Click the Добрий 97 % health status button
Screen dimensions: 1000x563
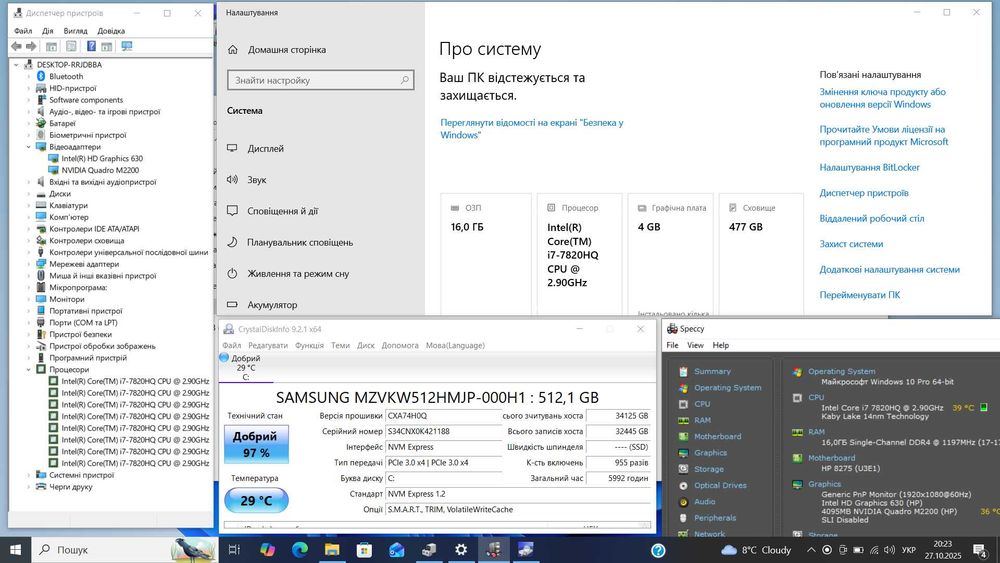[256, 444]
